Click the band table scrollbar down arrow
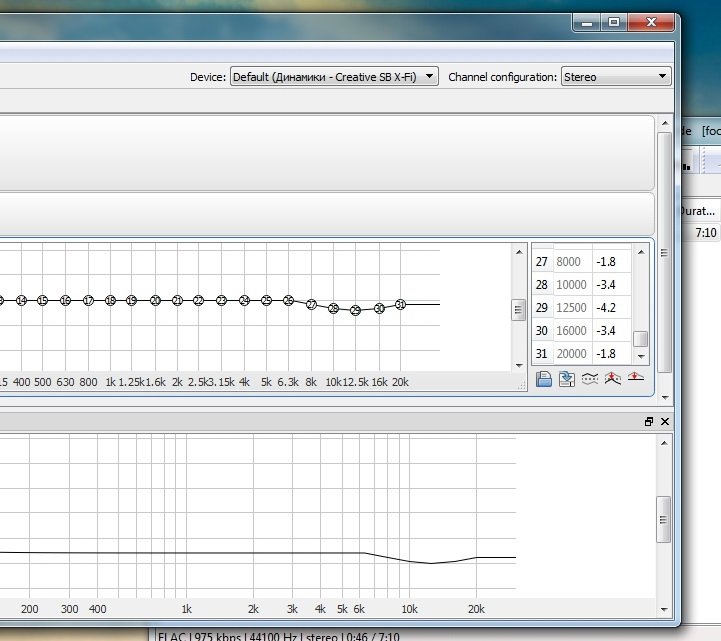Image resolution: width=721 pixels, height=641 pixels. 641,356
